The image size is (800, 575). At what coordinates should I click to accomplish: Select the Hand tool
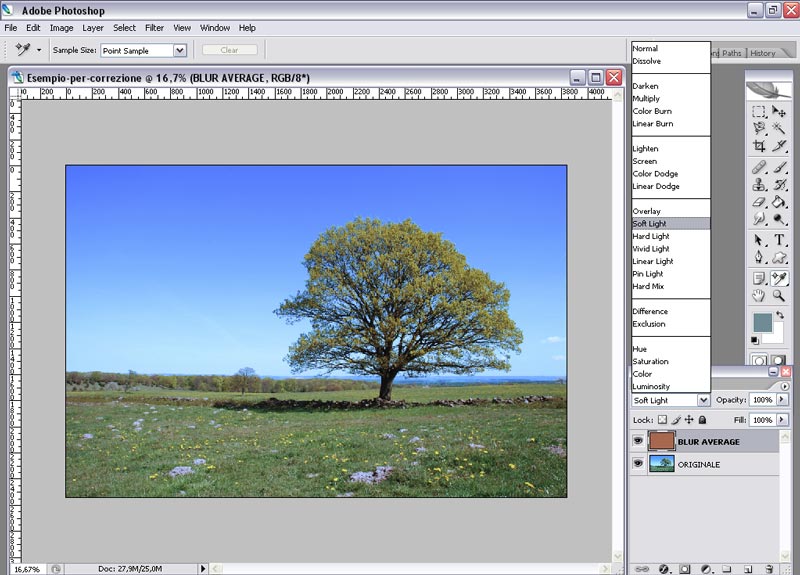point(759,296)
